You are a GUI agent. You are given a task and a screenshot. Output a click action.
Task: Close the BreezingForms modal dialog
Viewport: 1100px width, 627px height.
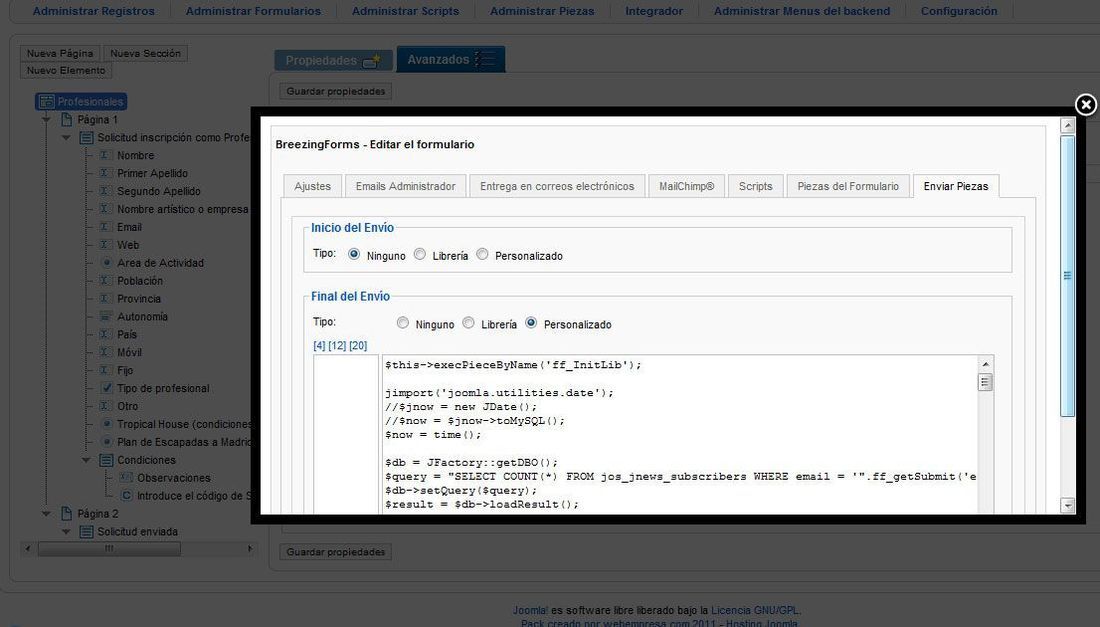[x=1085, y=104]
